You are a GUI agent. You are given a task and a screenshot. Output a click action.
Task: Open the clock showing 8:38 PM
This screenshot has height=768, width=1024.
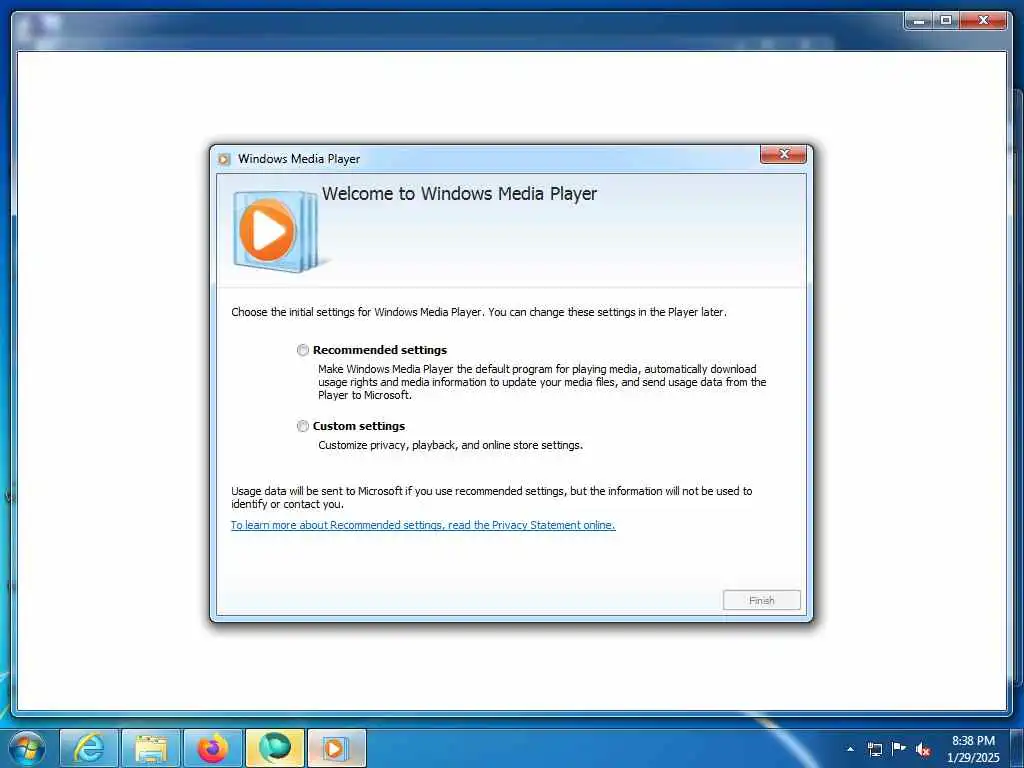pos(973,749)
